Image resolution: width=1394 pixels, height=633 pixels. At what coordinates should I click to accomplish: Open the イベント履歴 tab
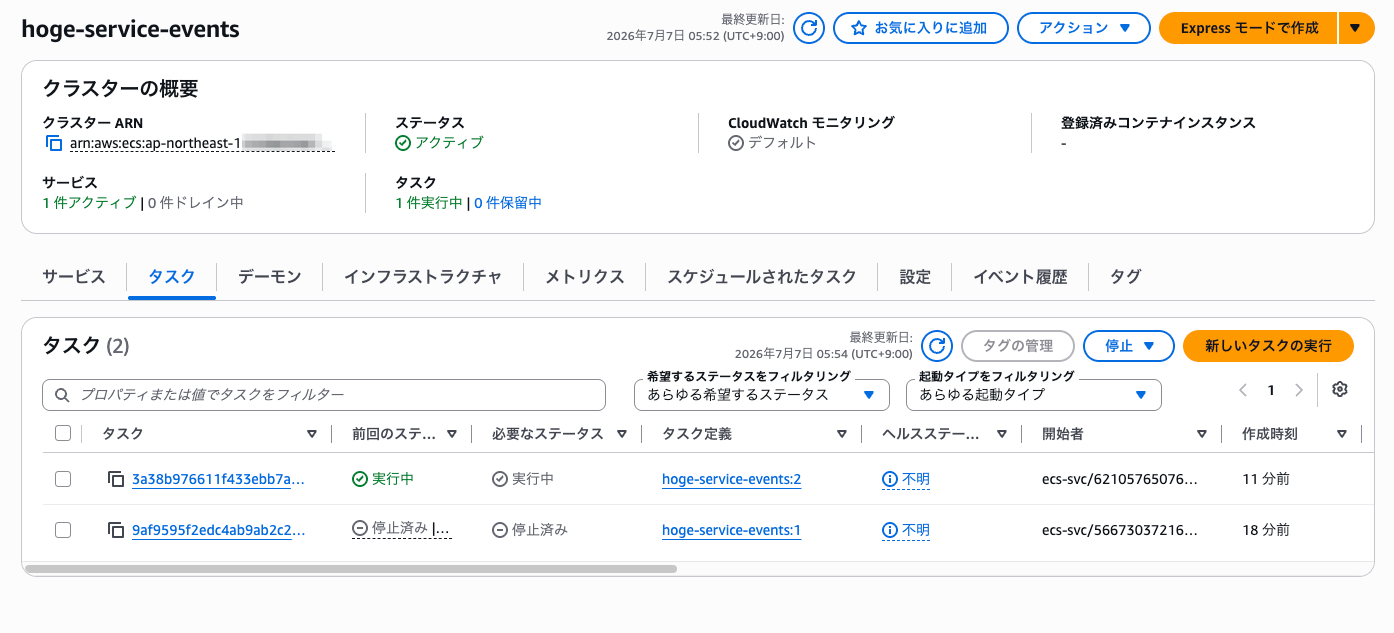coord(1020,277)
